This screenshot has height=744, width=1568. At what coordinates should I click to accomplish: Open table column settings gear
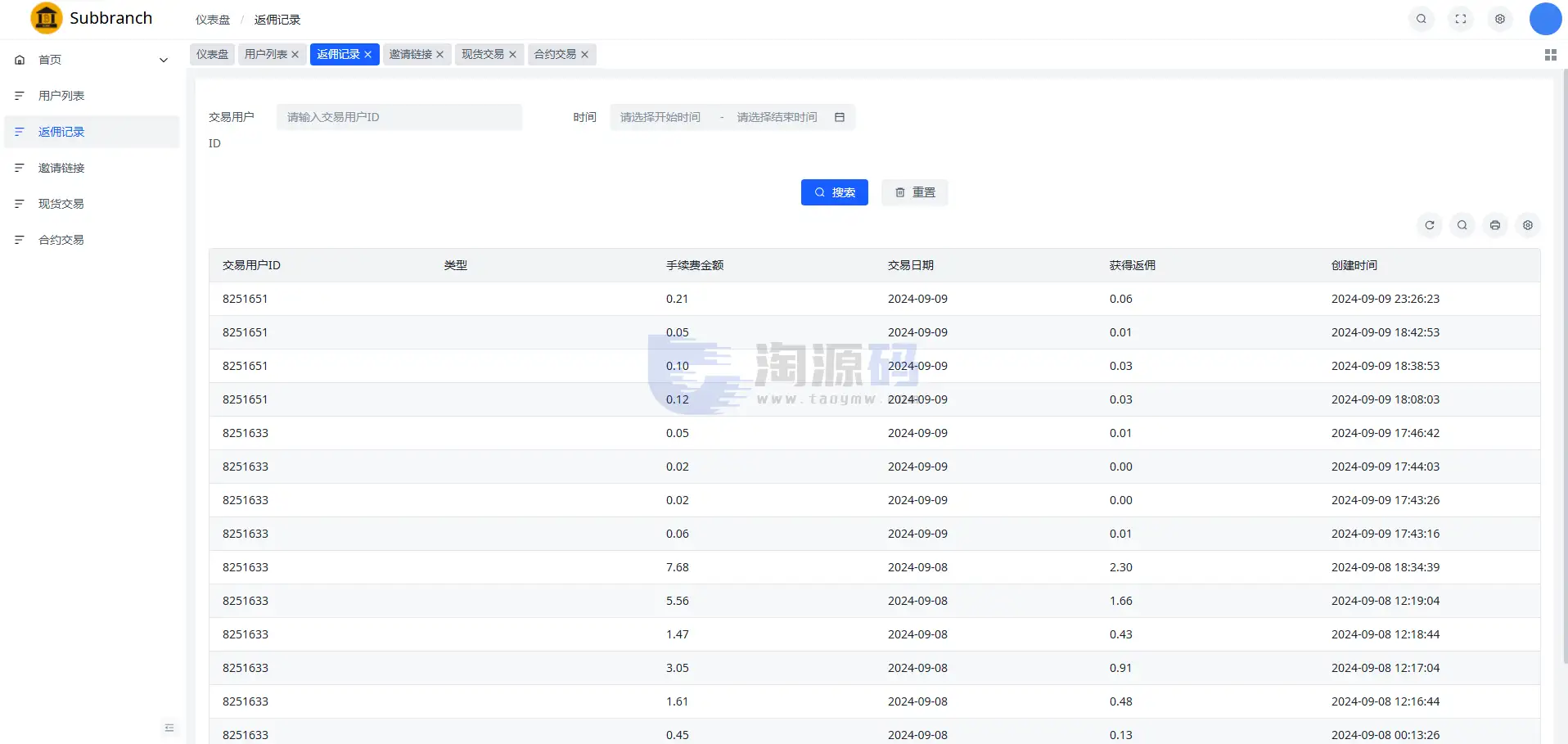coord(1528,225)
